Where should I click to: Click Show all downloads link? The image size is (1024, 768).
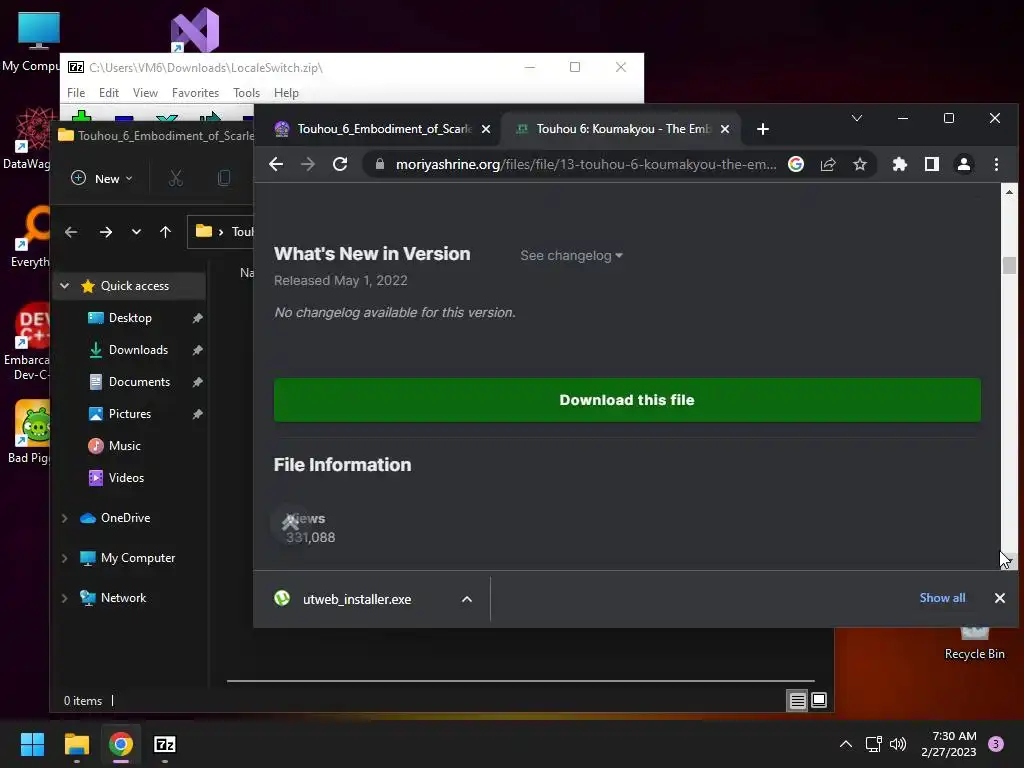(942, 598)
